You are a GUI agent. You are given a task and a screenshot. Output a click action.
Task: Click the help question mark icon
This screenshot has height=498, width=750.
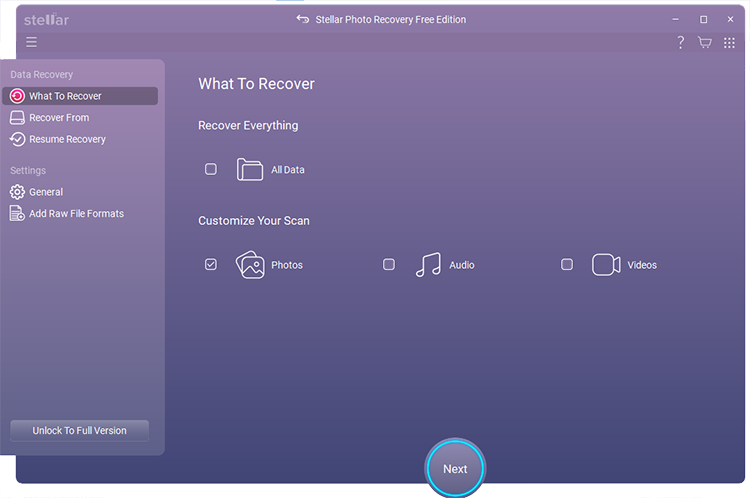pyautogui.click(x=681, y=43)
